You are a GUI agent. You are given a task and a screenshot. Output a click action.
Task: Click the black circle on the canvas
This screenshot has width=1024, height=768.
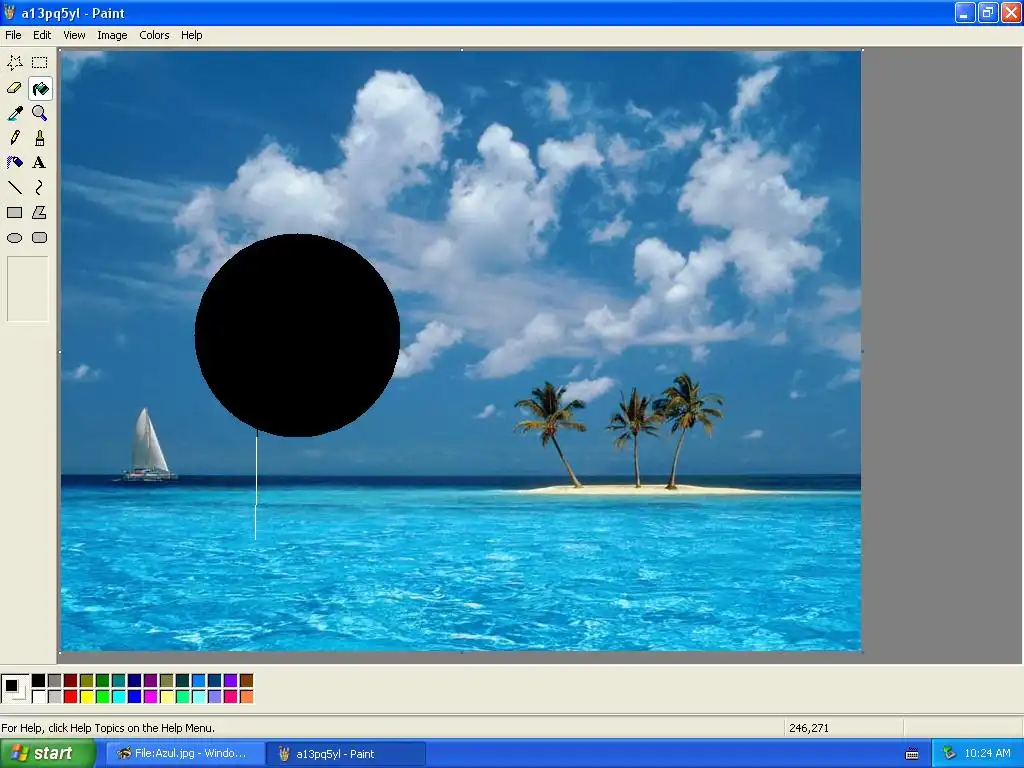click(297, 335)
